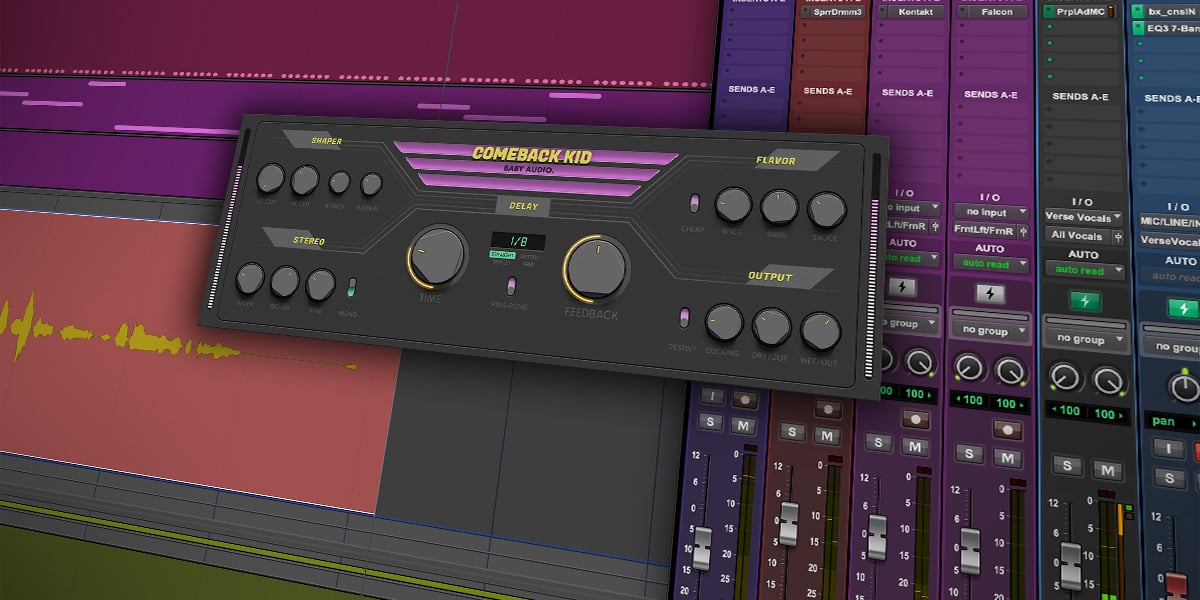Screen dimensions: 1200x600
Task: Open 'no group' dropdown on Verse Vocals strip
Action: click(1085, 338)
